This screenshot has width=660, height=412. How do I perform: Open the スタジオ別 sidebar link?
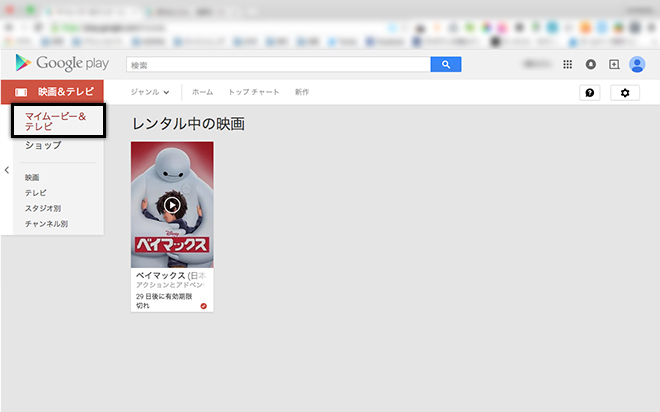coord(43,208)
